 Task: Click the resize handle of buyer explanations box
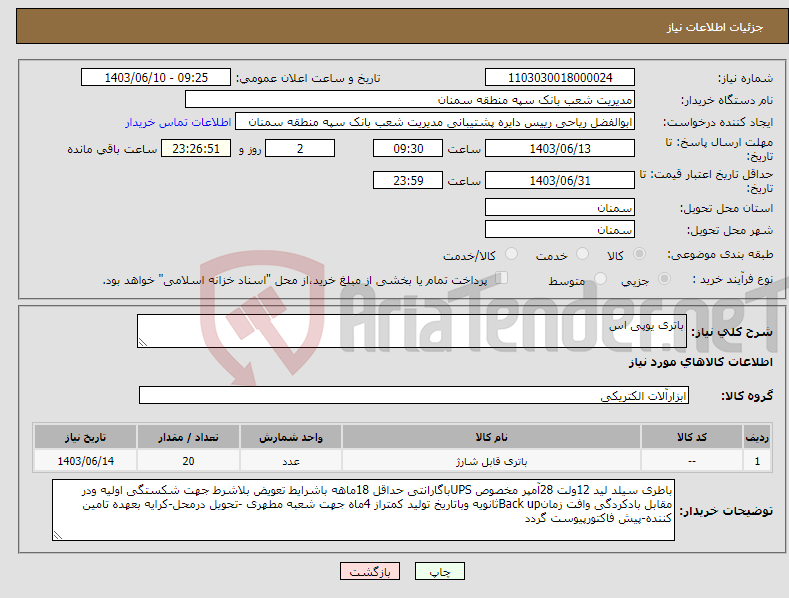pyautogui.click(x=58, y=535)
